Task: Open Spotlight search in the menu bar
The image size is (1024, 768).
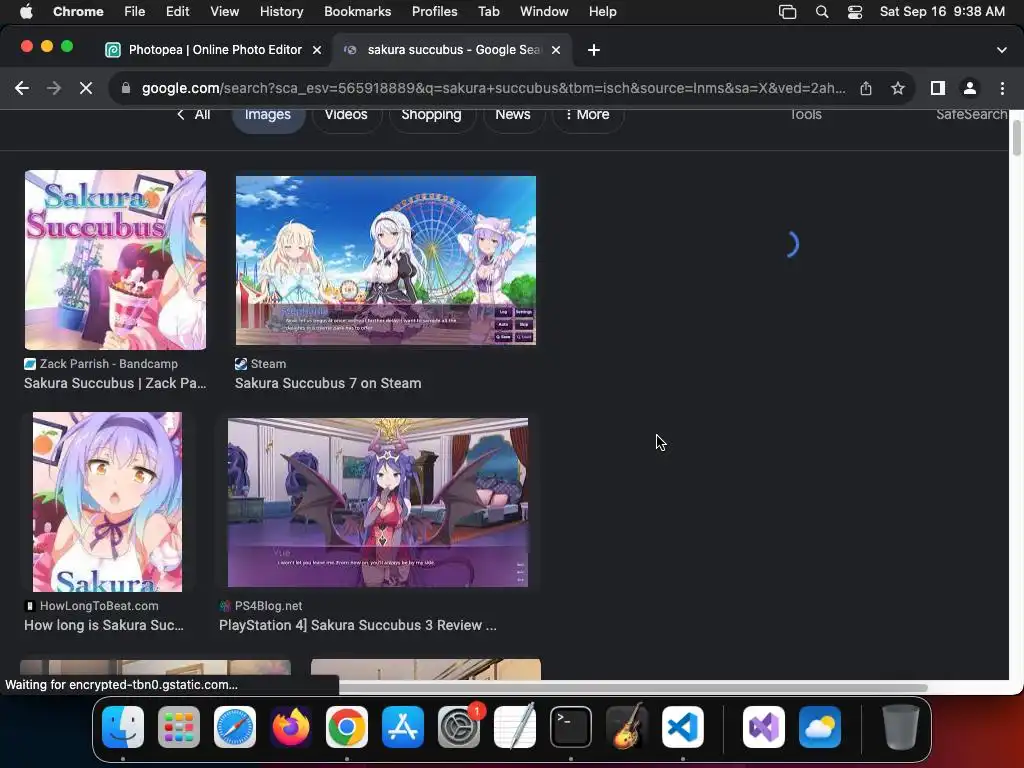Action: (x=822, y=12)
